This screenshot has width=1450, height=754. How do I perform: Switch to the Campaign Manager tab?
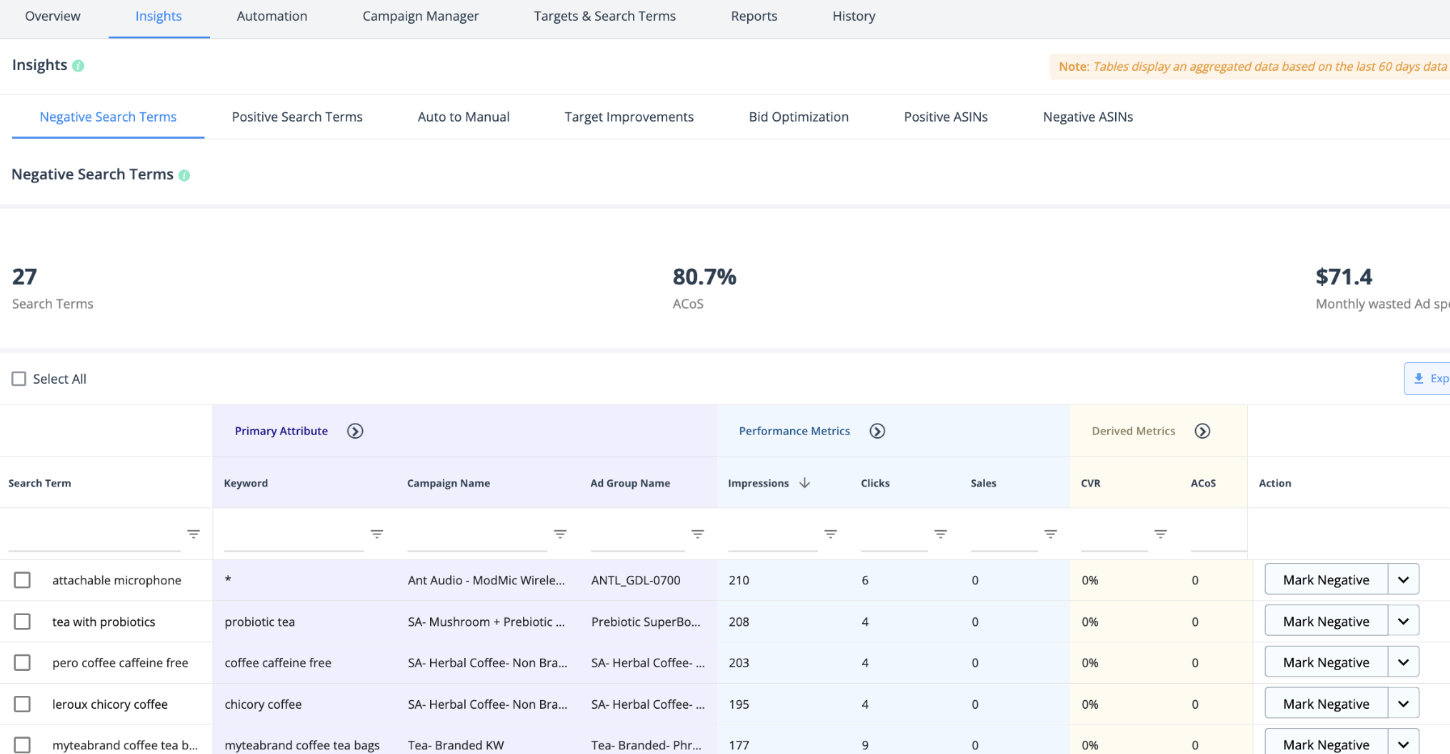[x=420, y=17]
